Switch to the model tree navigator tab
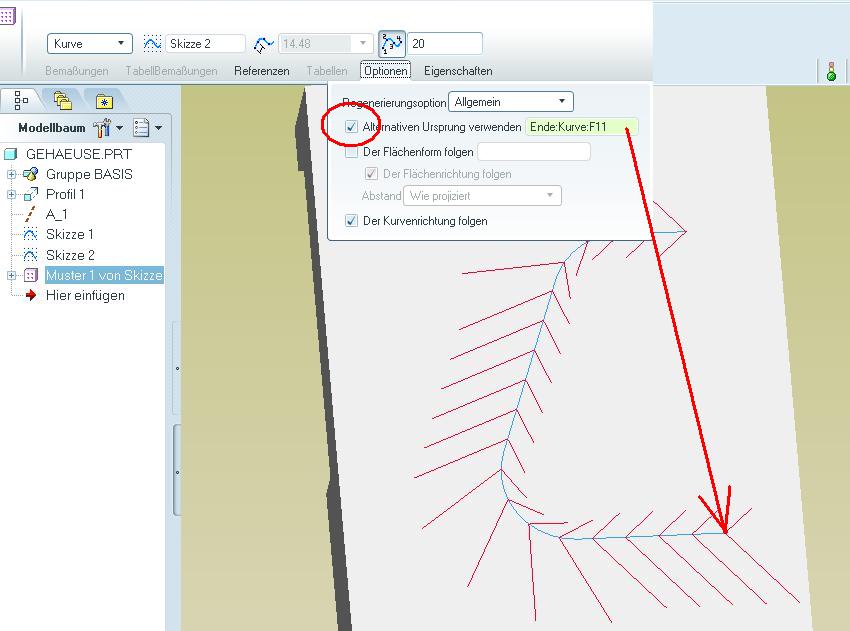Image resolution: width=850 pixels, height=631 pixels. coord(21,100)
